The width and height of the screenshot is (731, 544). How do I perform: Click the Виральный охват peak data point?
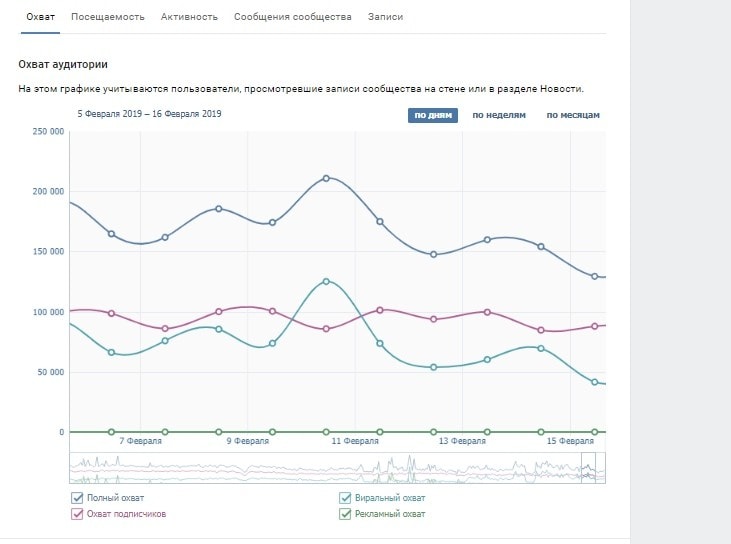[326, 282]
